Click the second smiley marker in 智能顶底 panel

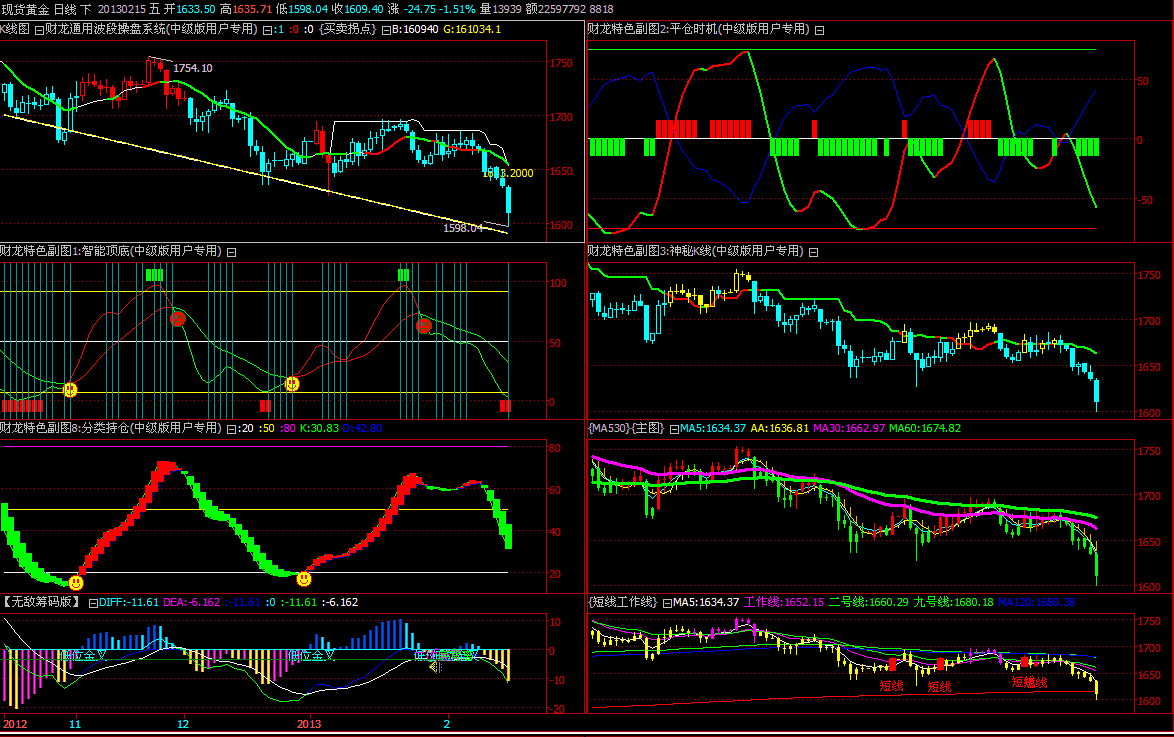292,383
